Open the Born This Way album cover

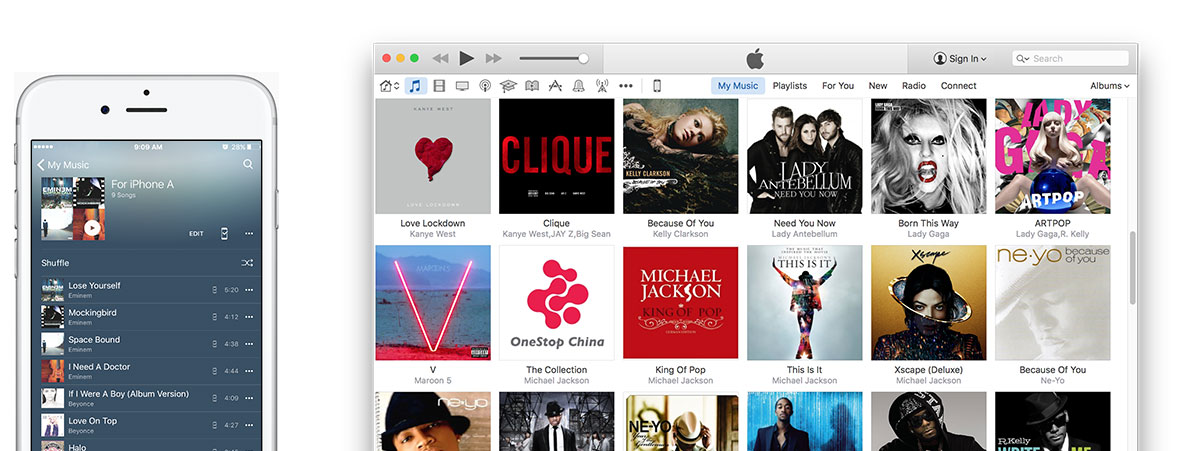928,156
